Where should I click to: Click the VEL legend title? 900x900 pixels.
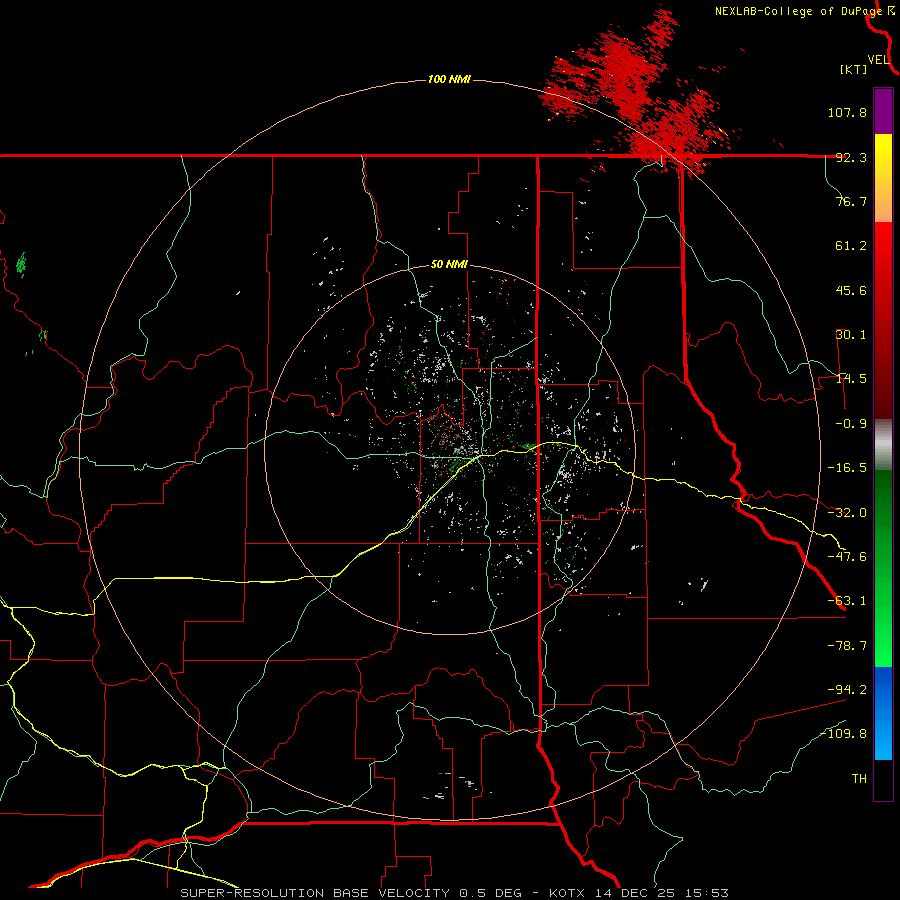click(878, 60)
